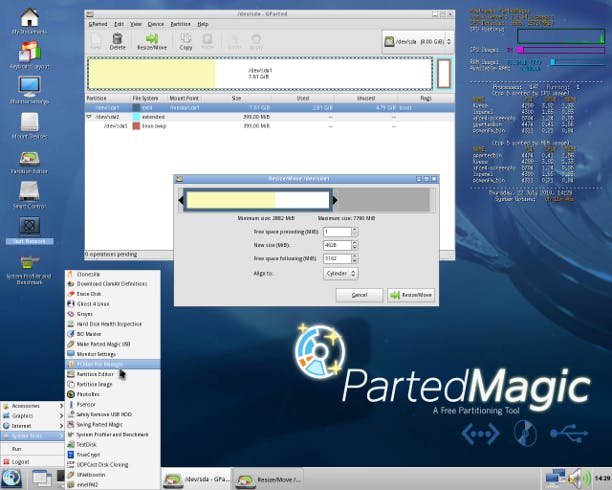Choose Run from the start menu
This screenshot has height=490, width=612.
pyautogui.click(x=32, y=449)
